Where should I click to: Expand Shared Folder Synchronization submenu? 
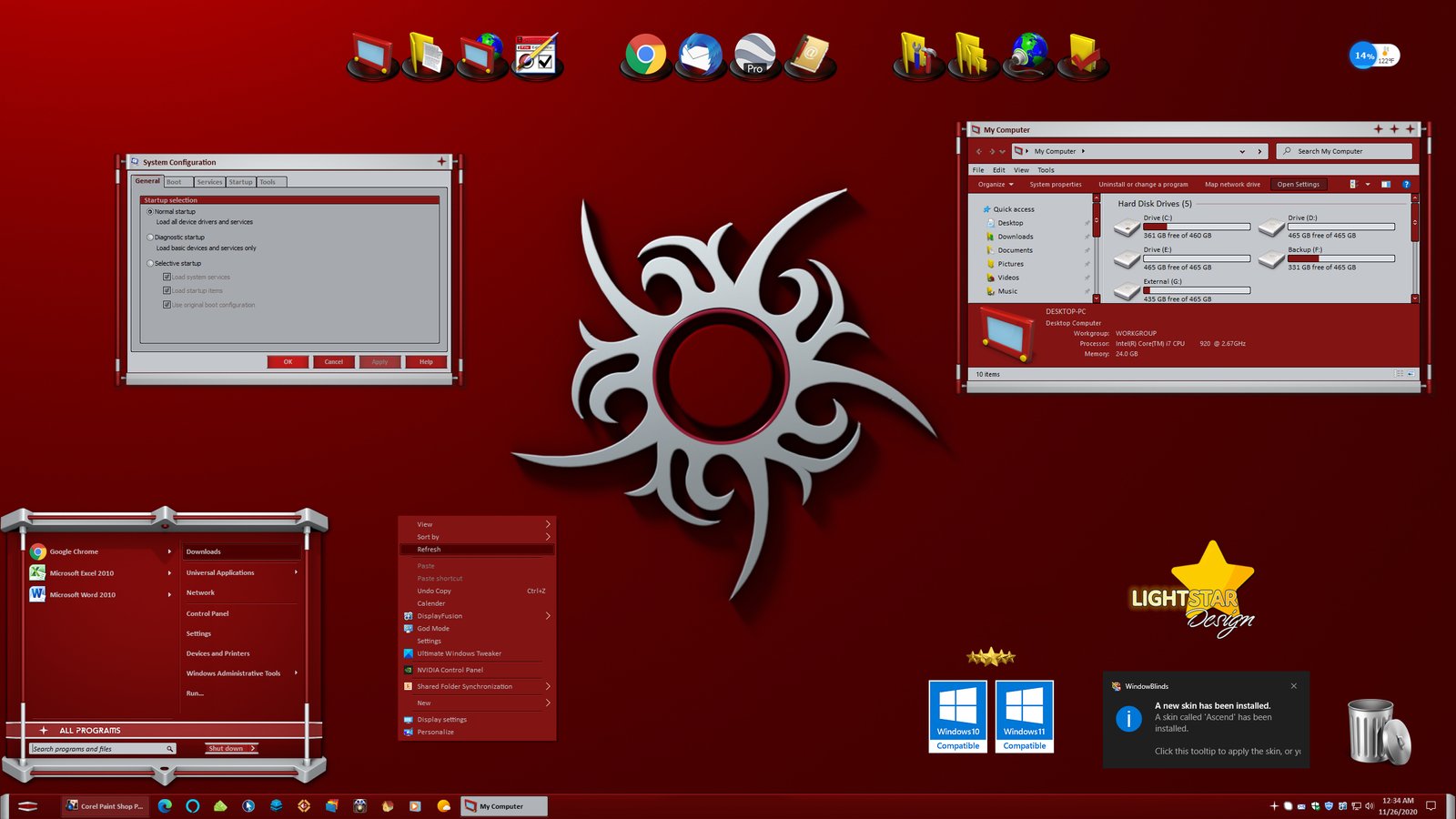click(548, 686)
